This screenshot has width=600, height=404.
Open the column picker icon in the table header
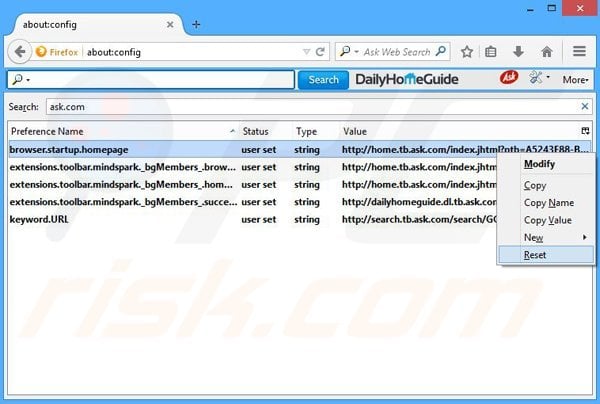point(585,131)
